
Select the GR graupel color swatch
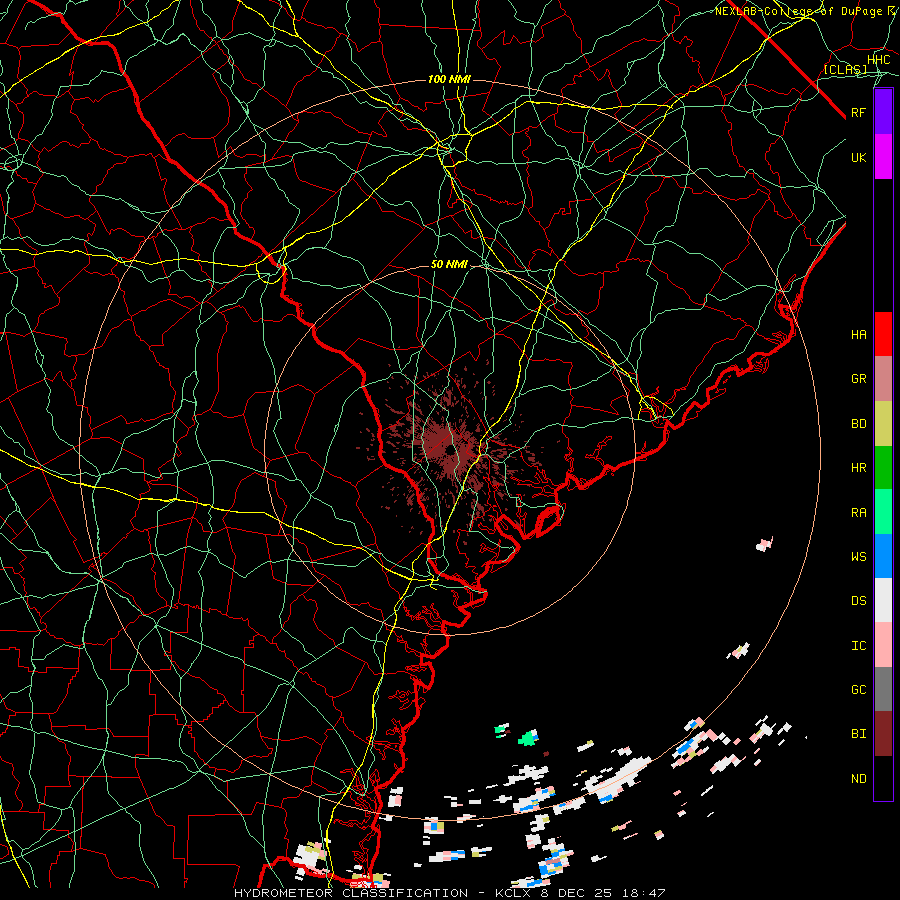(x=883, y=379)
